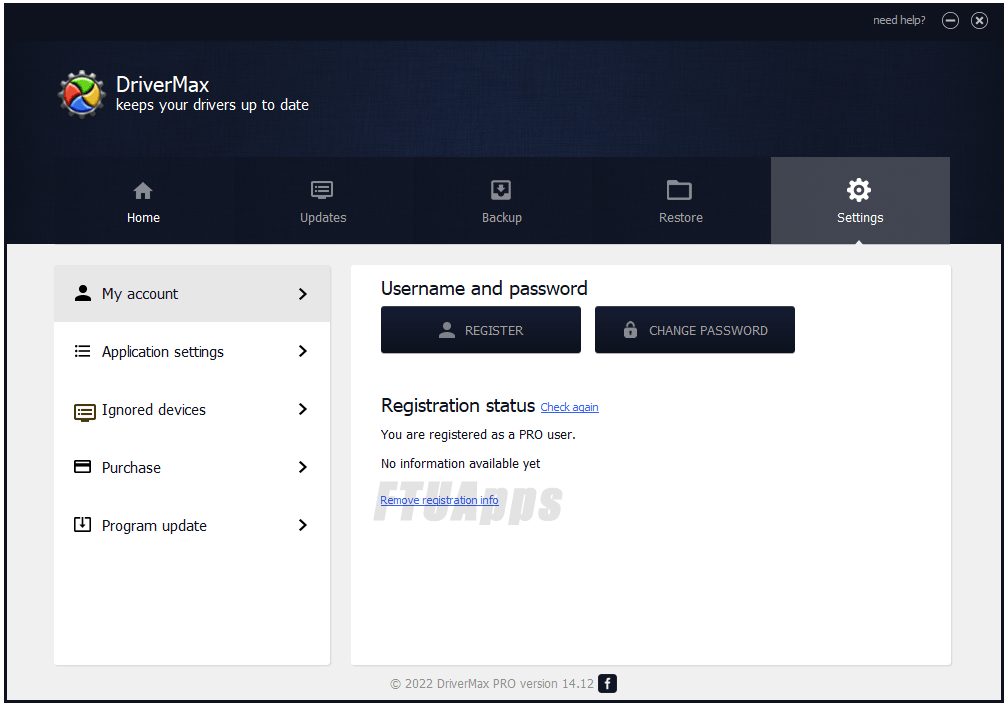This screenshot has width=1007, height=705.
Task: Click the DriverMax title text
Action: (162, 84)
